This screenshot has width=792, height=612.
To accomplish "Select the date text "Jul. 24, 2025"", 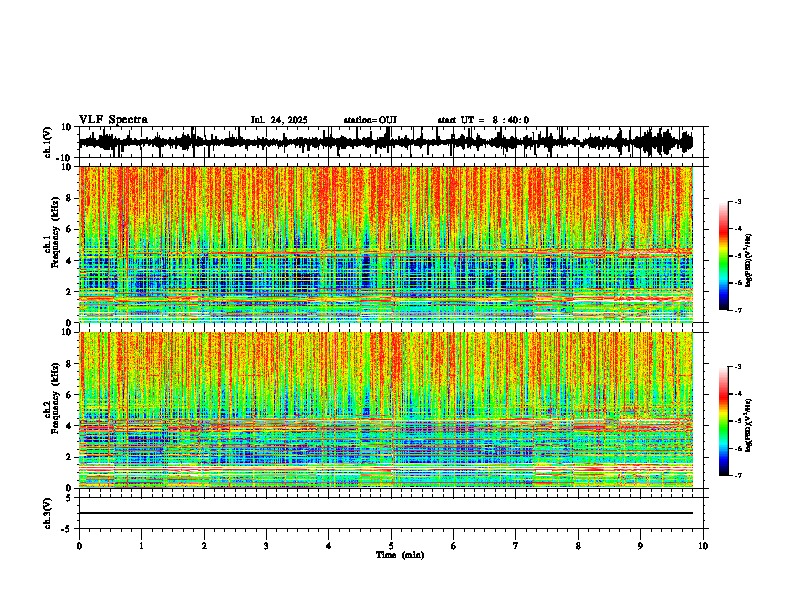I will click(279, 120).
